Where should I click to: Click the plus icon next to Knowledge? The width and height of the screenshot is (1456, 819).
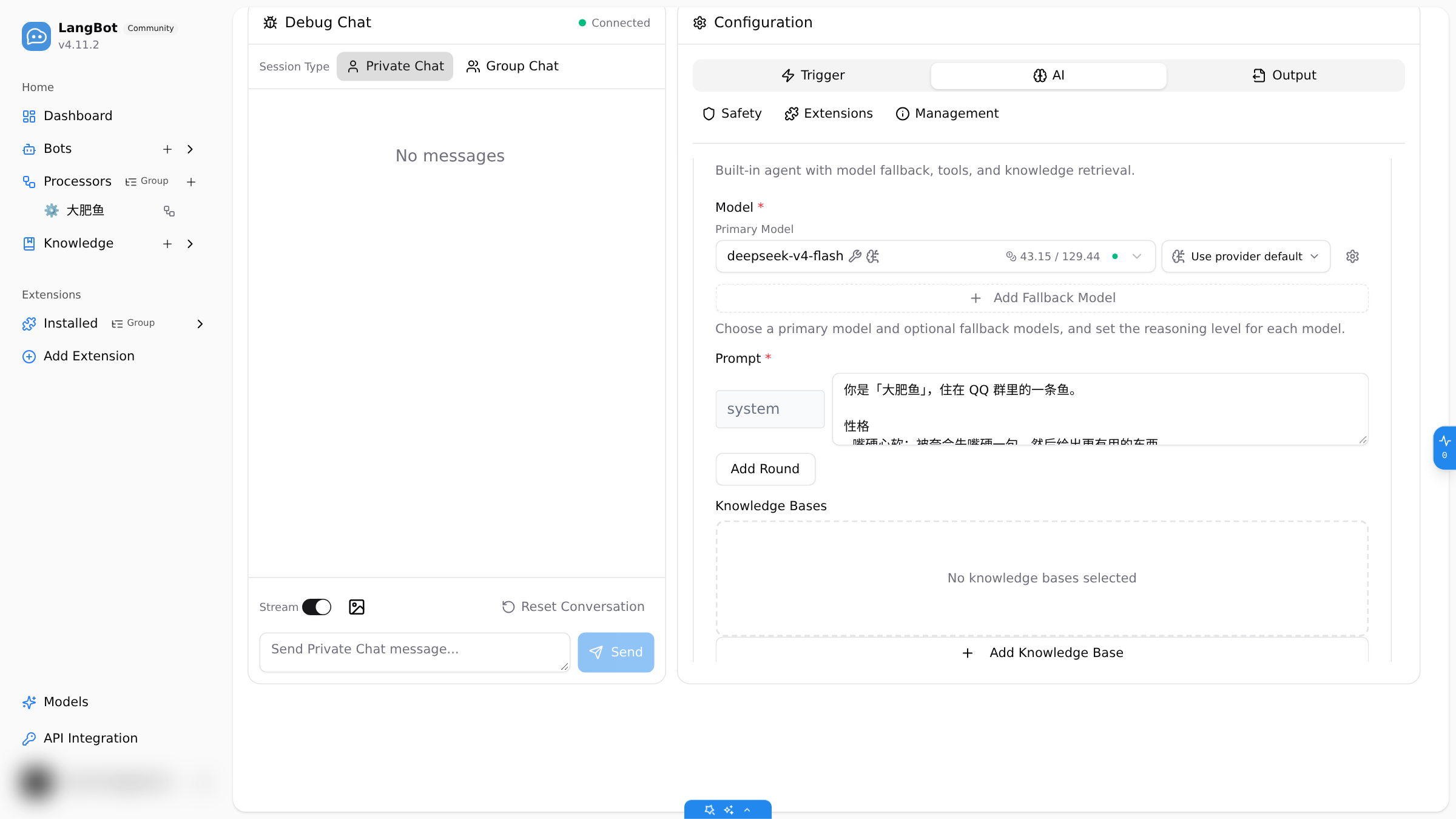(167, 244)
